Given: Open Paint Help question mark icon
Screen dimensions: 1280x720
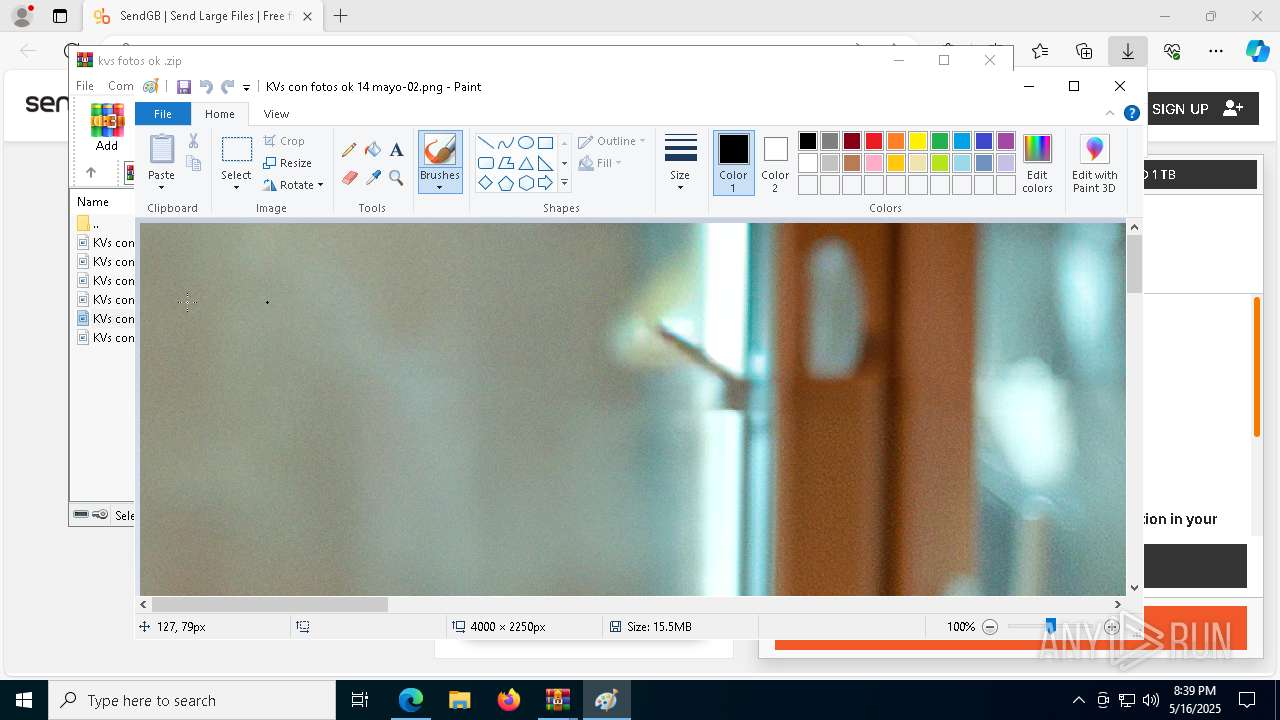Looking at the screenshot, I should click(x=1131, y=113).
